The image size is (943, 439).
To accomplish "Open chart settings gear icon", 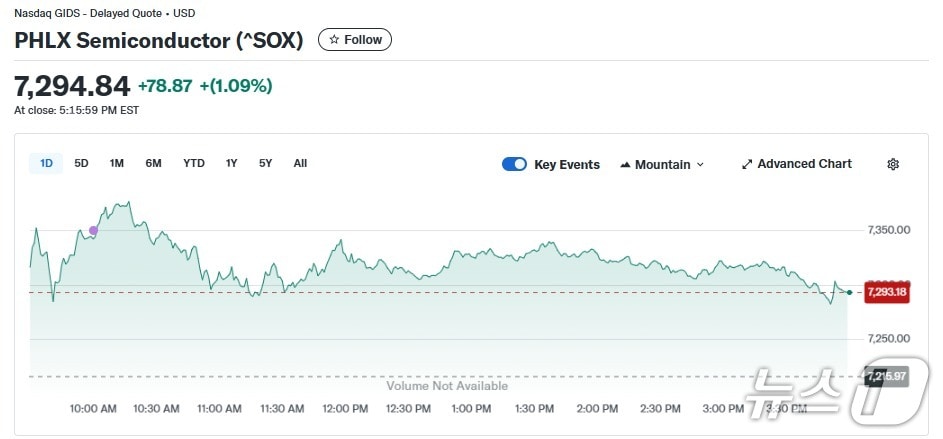I will click(x=893, y=164).
